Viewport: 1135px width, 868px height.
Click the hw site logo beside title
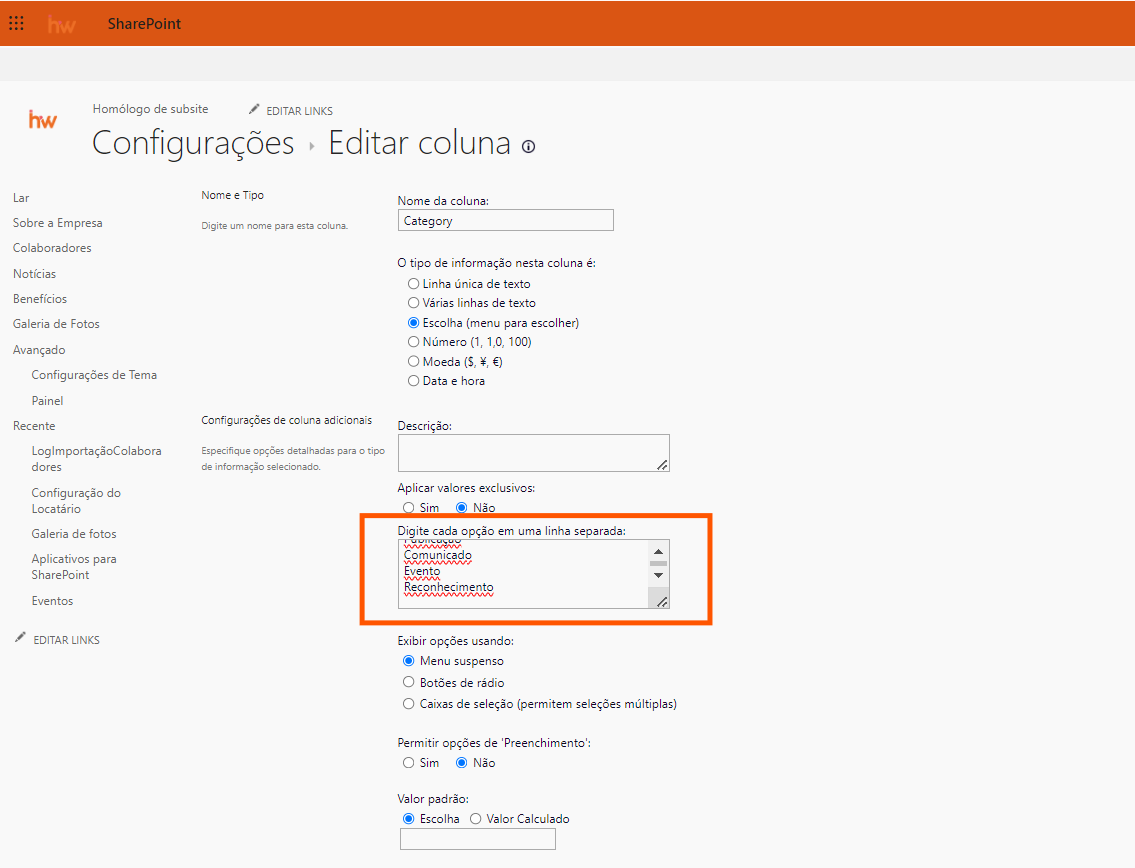click(43, 120)
